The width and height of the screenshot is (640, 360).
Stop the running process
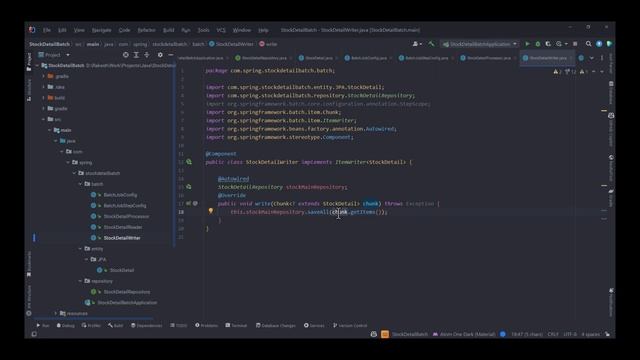[x=575, y=44]
